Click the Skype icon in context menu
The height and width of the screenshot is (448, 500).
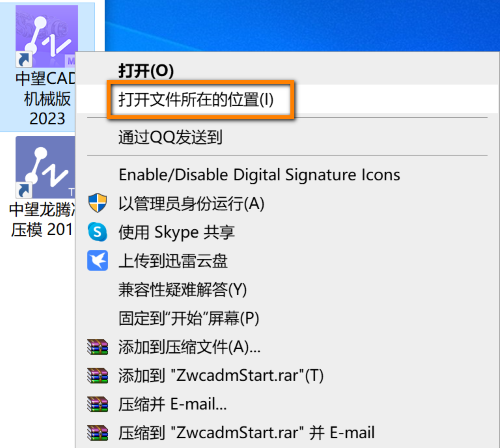coord(97,232)
